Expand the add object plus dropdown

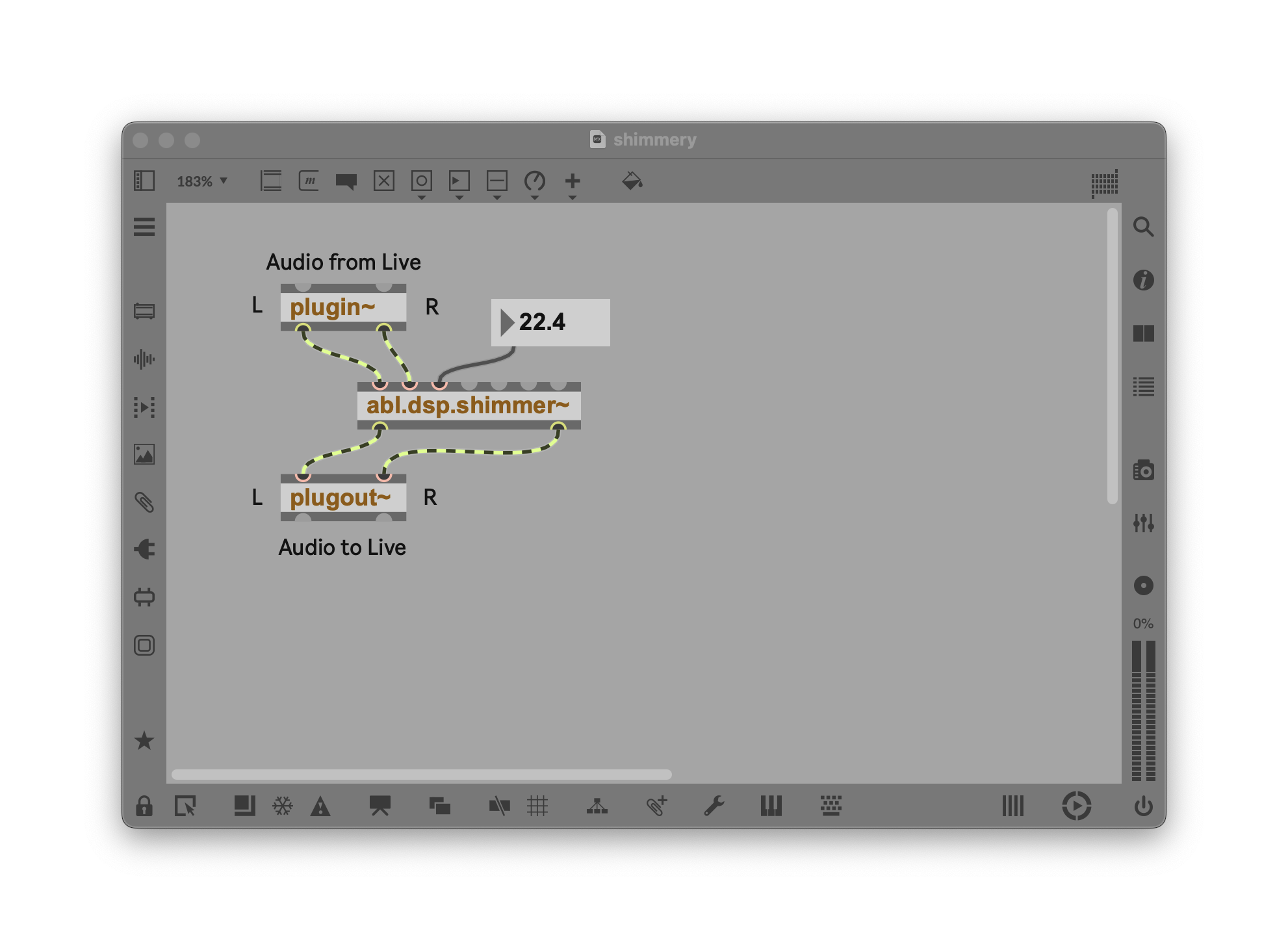click(573, 198)
